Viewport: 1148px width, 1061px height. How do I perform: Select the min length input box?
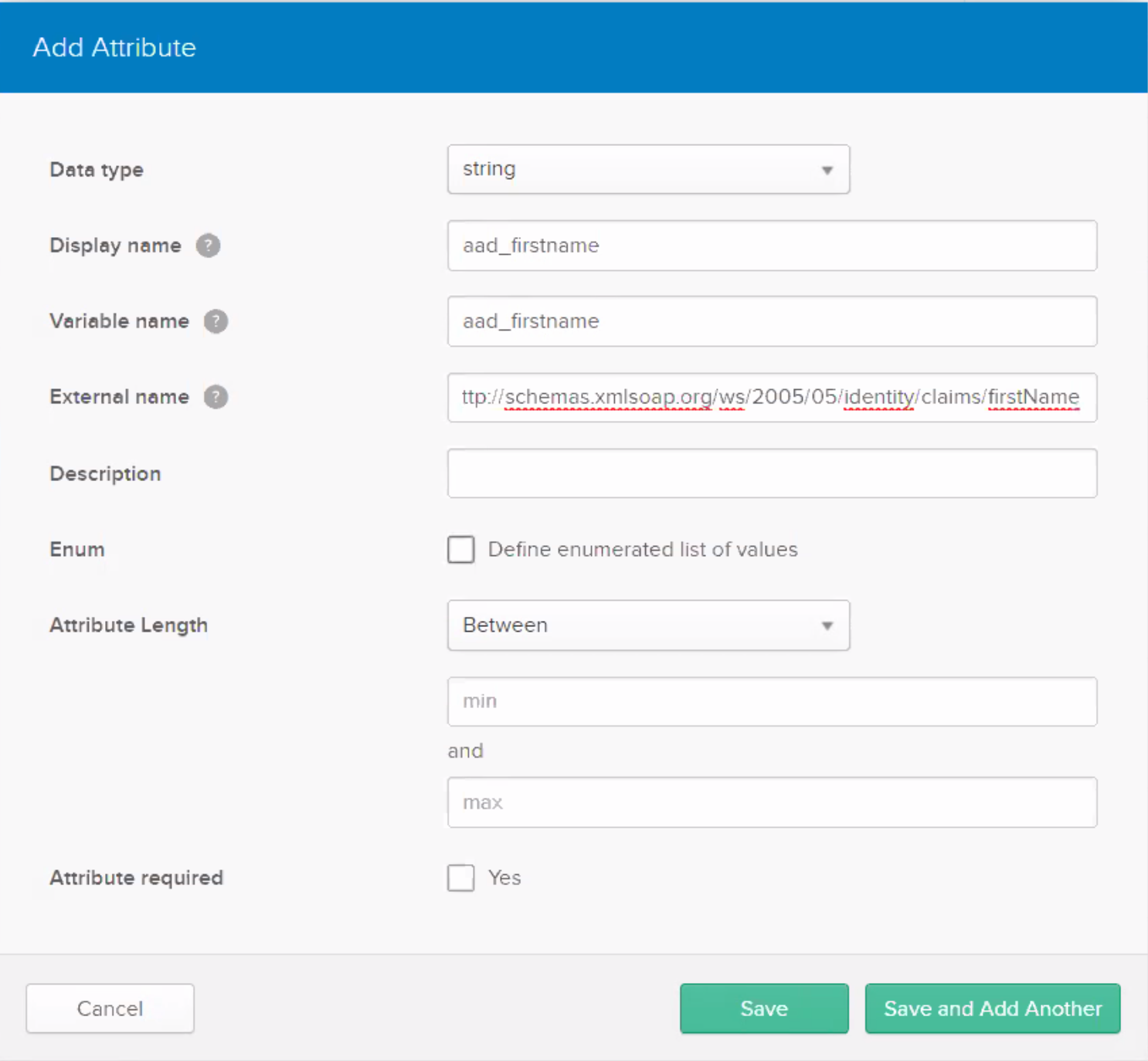[772, 701]
